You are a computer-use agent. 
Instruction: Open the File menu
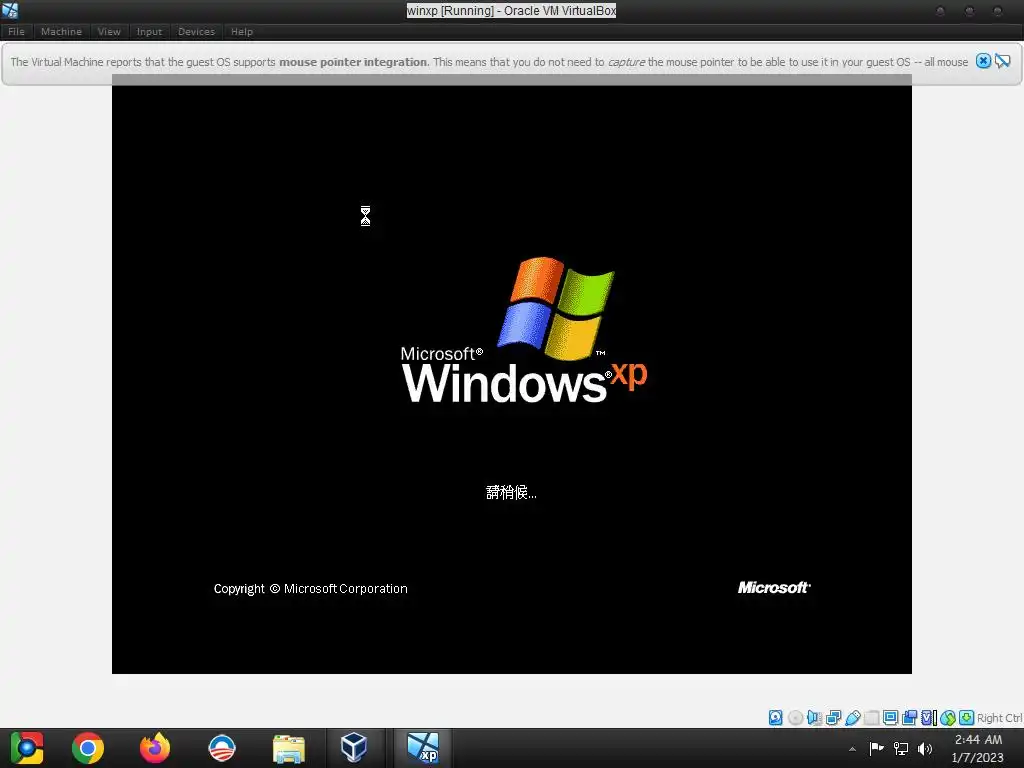point(16,31)
